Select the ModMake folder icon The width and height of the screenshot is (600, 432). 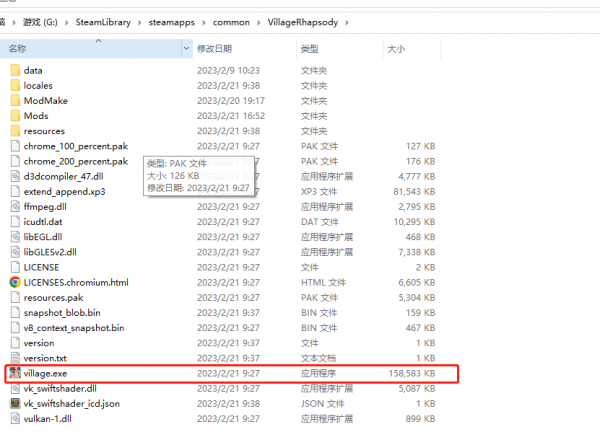(x=14, y=100)
